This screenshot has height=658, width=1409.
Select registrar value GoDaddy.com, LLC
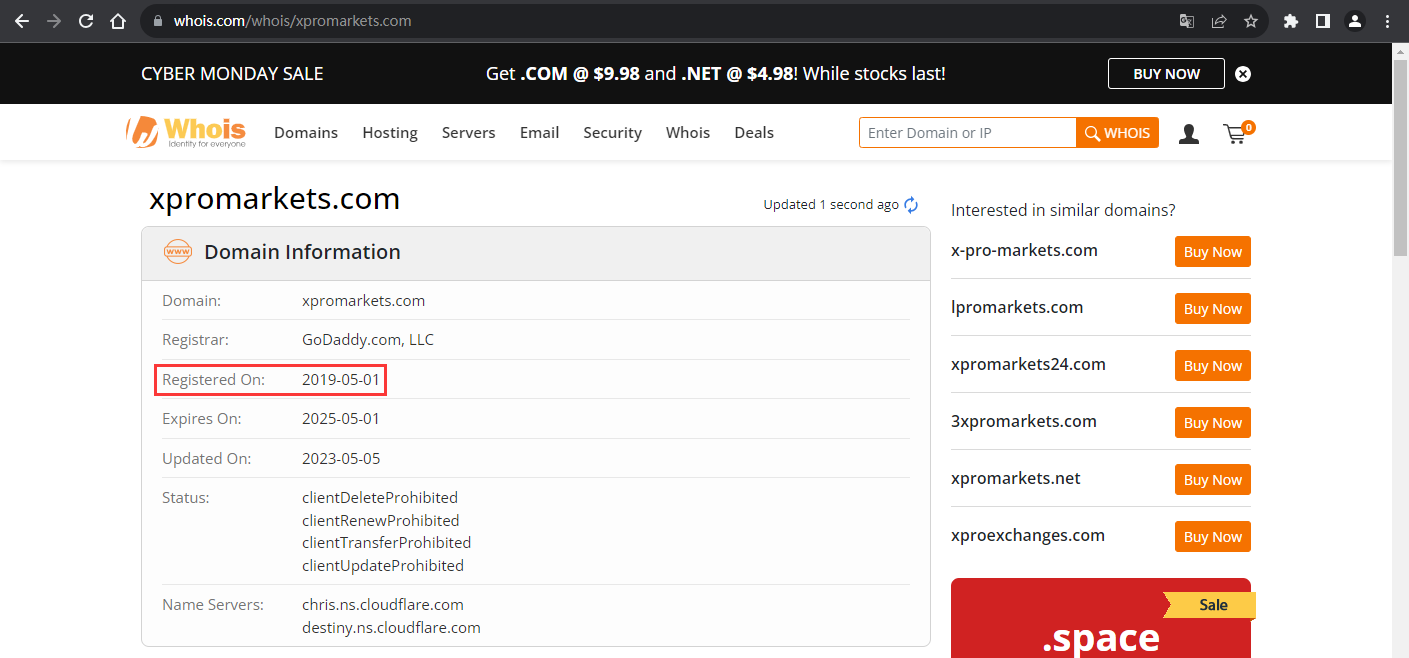pyautogui.click(x=368, y=340)
